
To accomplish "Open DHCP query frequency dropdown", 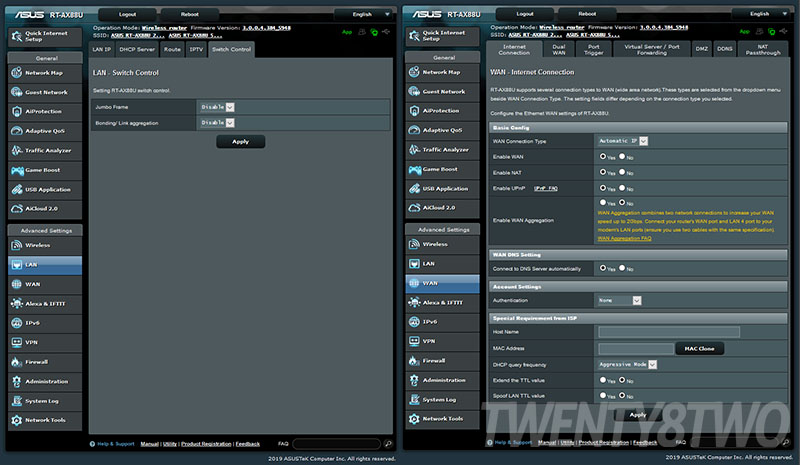I will [x=627, y=364].
